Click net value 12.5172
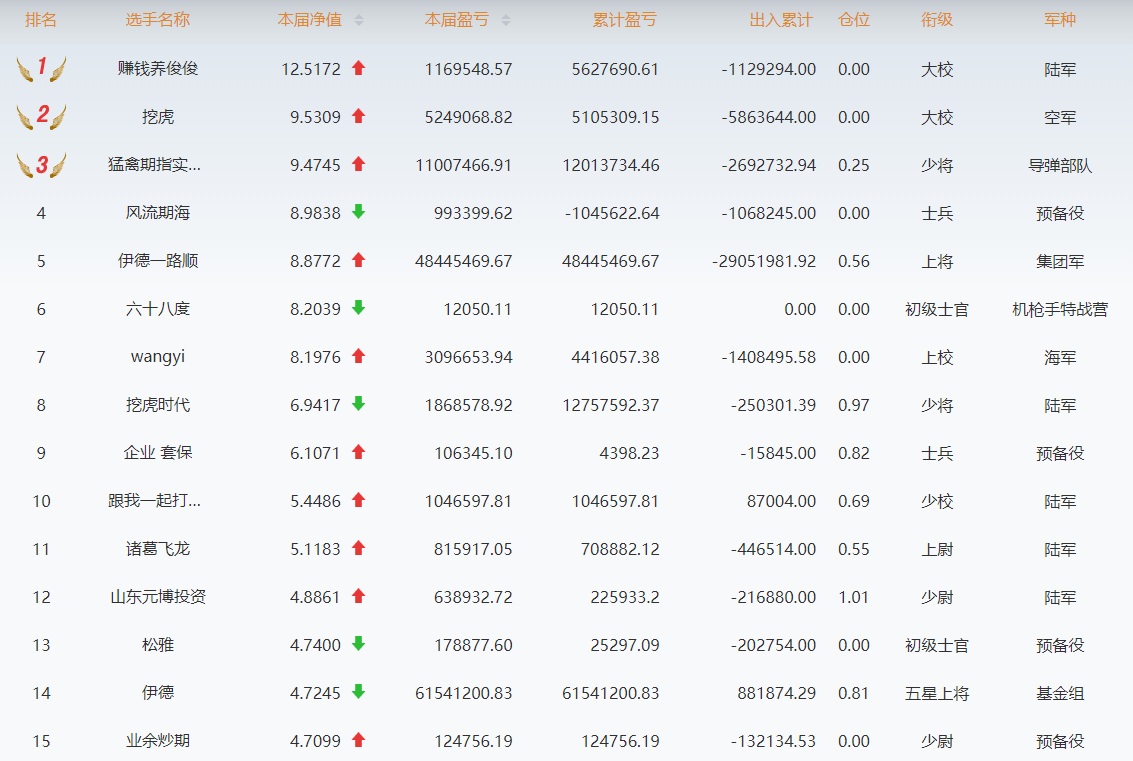Viewport: 1133px width, 761px height. [x=311, y=69]
